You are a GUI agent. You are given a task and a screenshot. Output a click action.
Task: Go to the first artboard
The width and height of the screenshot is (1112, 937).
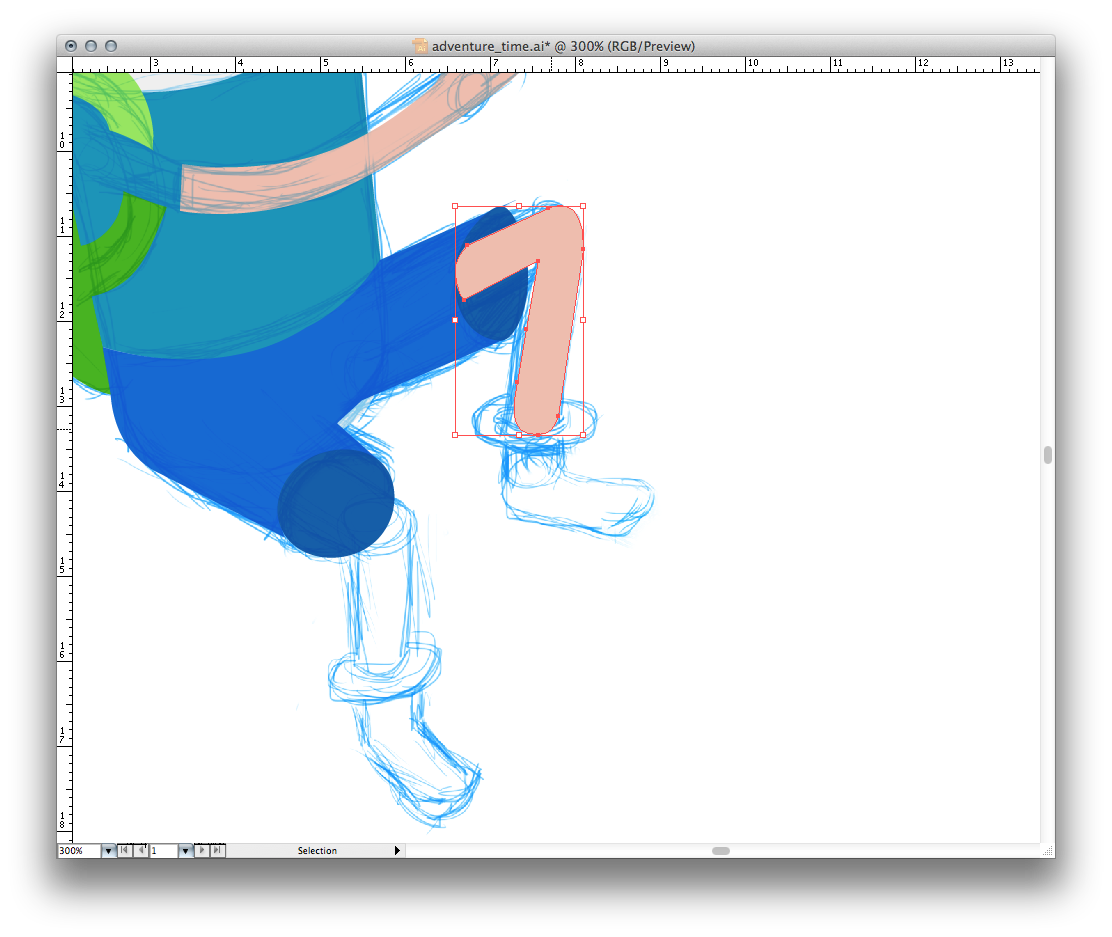(124, 851)
